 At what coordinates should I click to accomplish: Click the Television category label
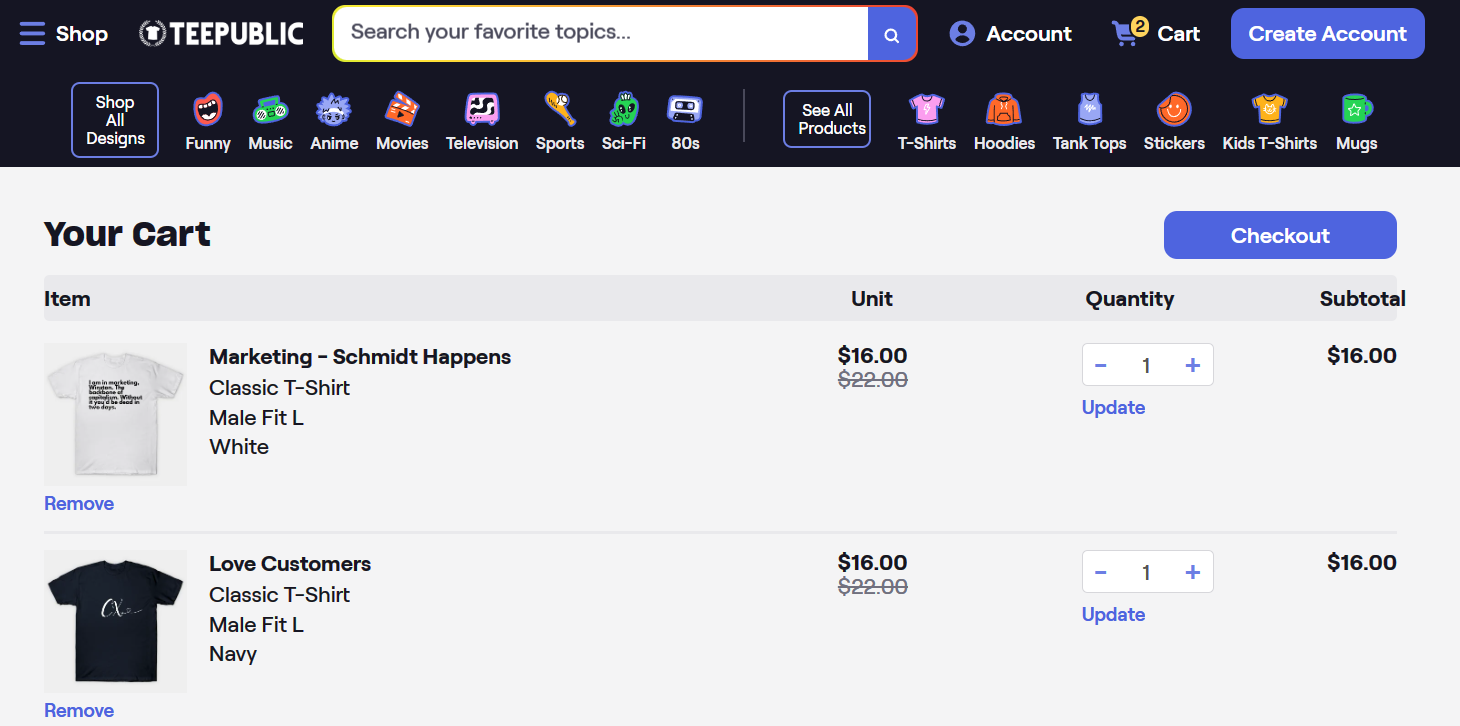click(482, 143)
